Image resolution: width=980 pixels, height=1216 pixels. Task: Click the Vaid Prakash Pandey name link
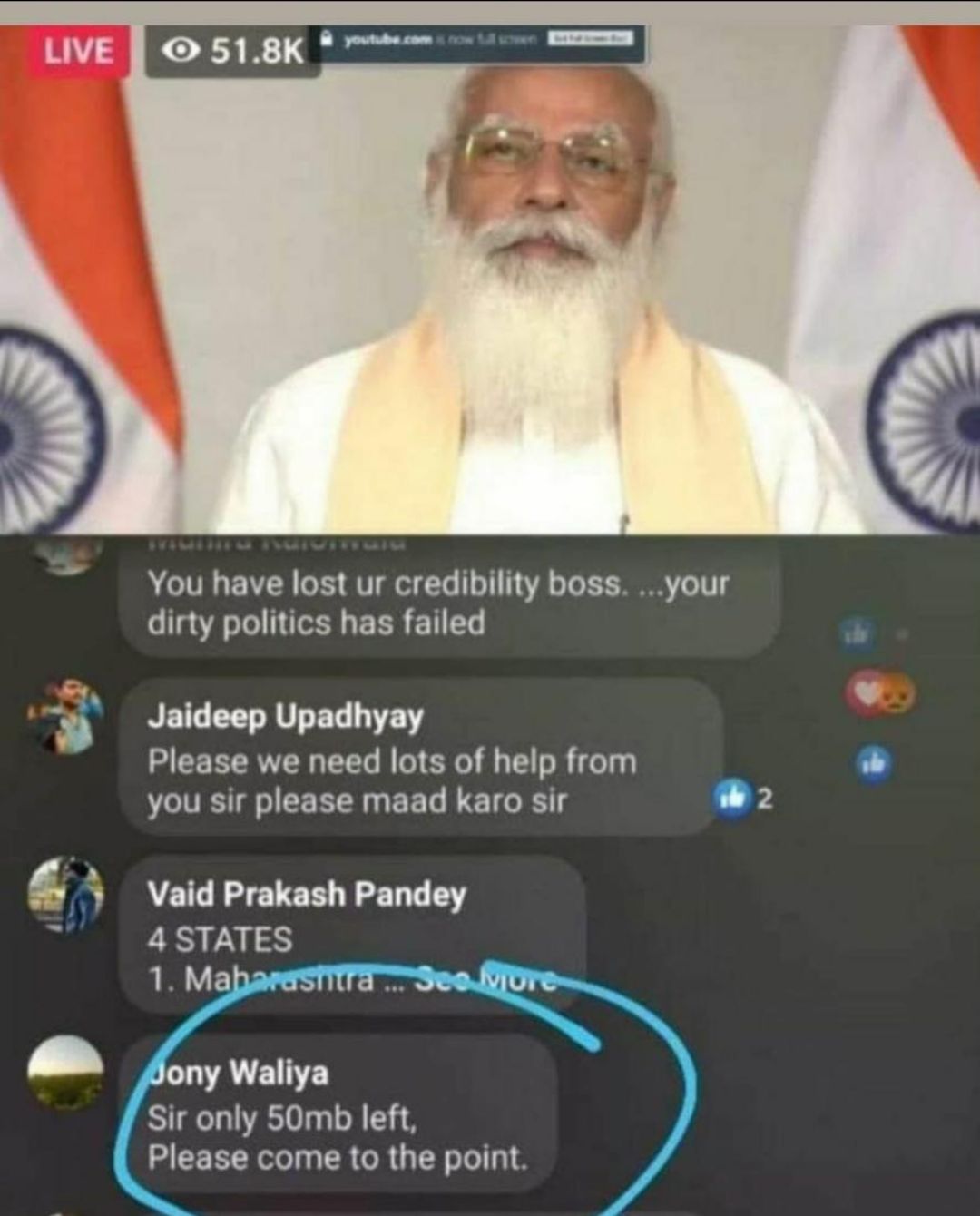pos(307,894)
